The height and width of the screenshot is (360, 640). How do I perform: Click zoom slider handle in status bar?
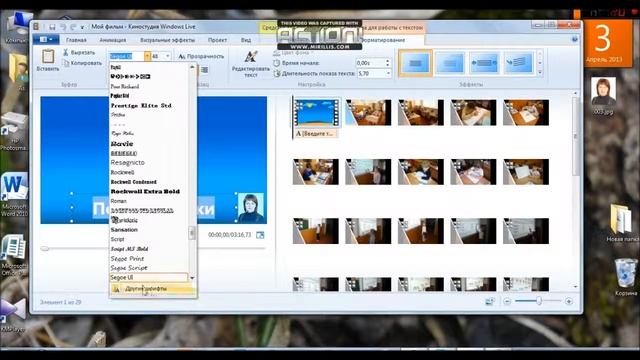tap(539, 301)
